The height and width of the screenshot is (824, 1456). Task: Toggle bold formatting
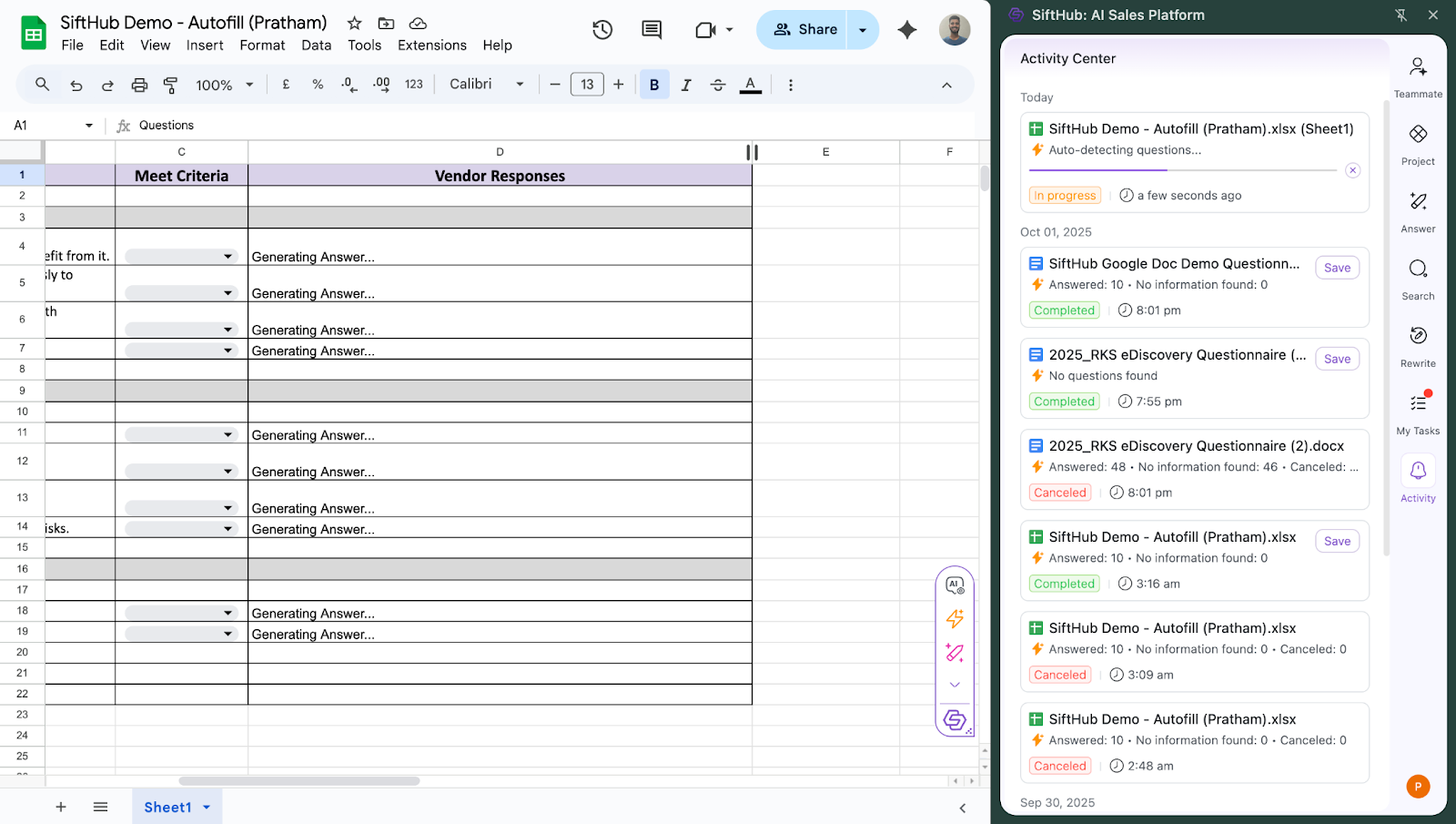654,85
